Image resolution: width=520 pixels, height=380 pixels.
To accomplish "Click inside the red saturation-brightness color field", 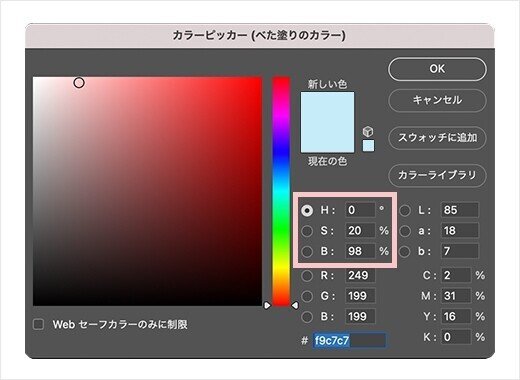I will pyautogui.click(x=147, y=191).
